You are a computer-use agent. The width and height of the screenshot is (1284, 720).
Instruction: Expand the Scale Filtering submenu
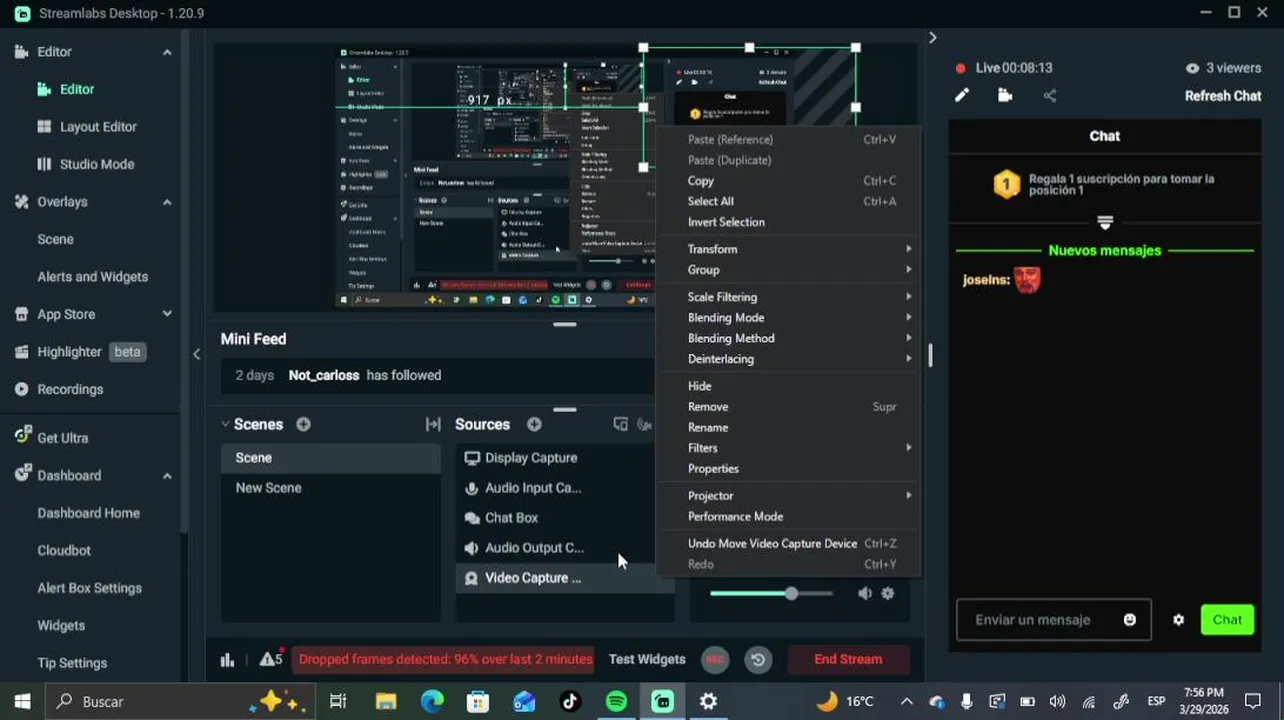point(790,297)
